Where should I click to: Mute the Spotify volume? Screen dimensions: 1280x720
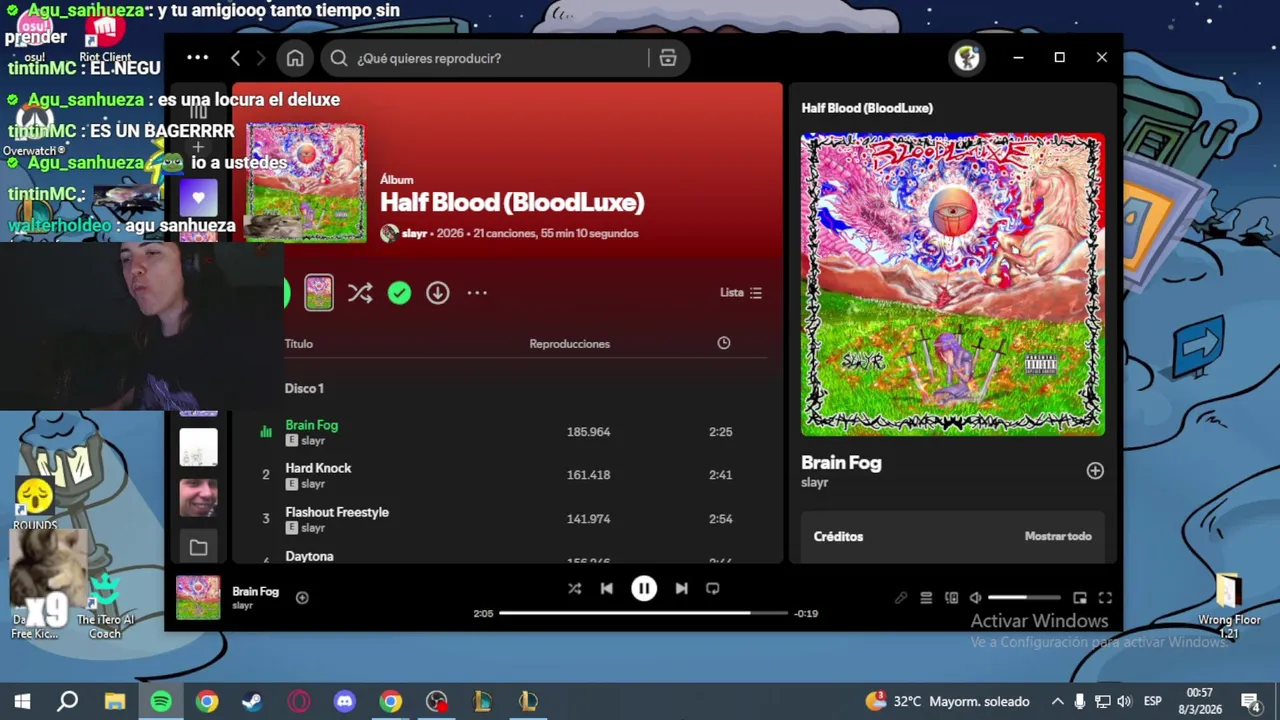tap(976, 598)
